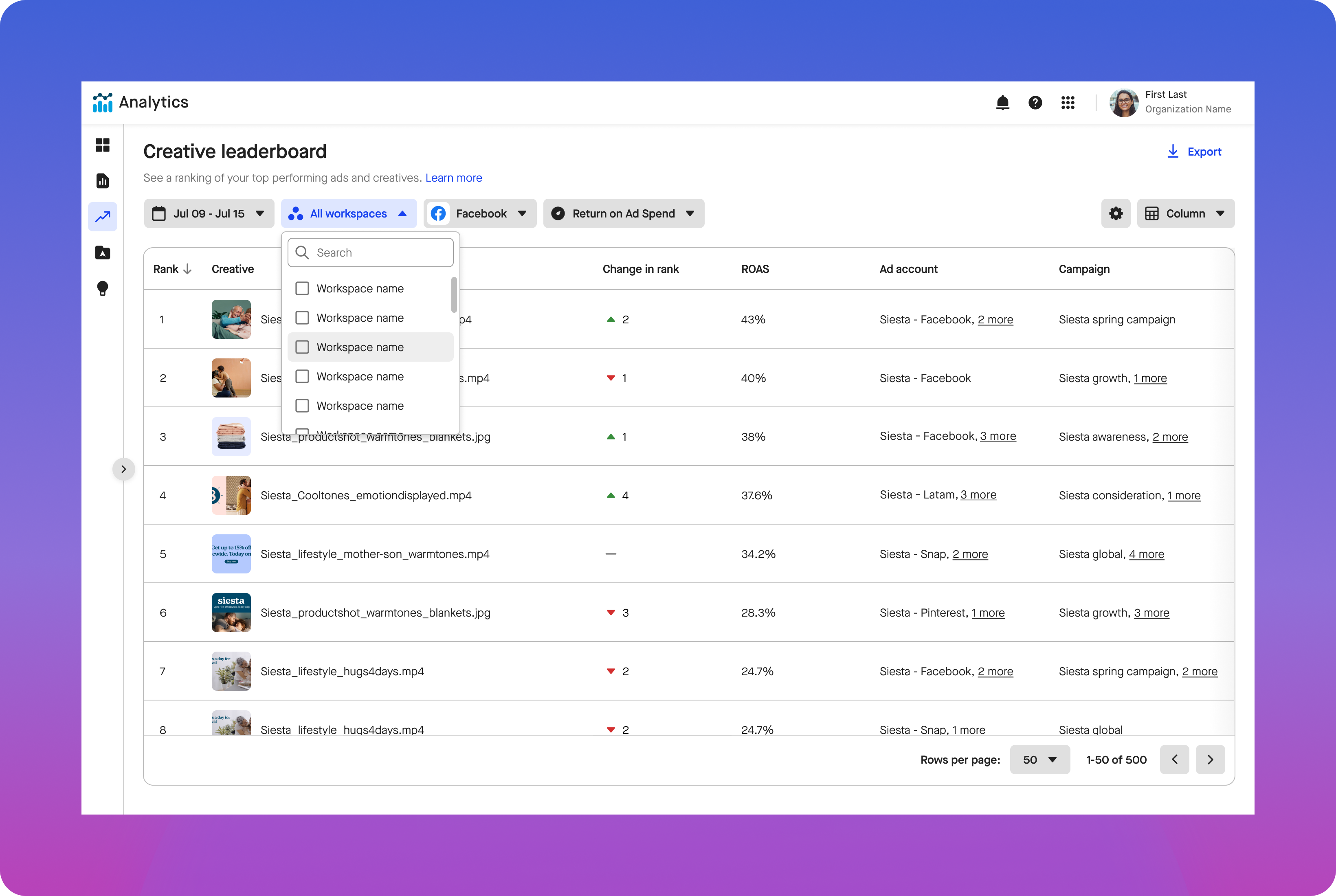Click the workspace list scrollbar
Screen dimensions: 1336x896
tap(454, 295)
